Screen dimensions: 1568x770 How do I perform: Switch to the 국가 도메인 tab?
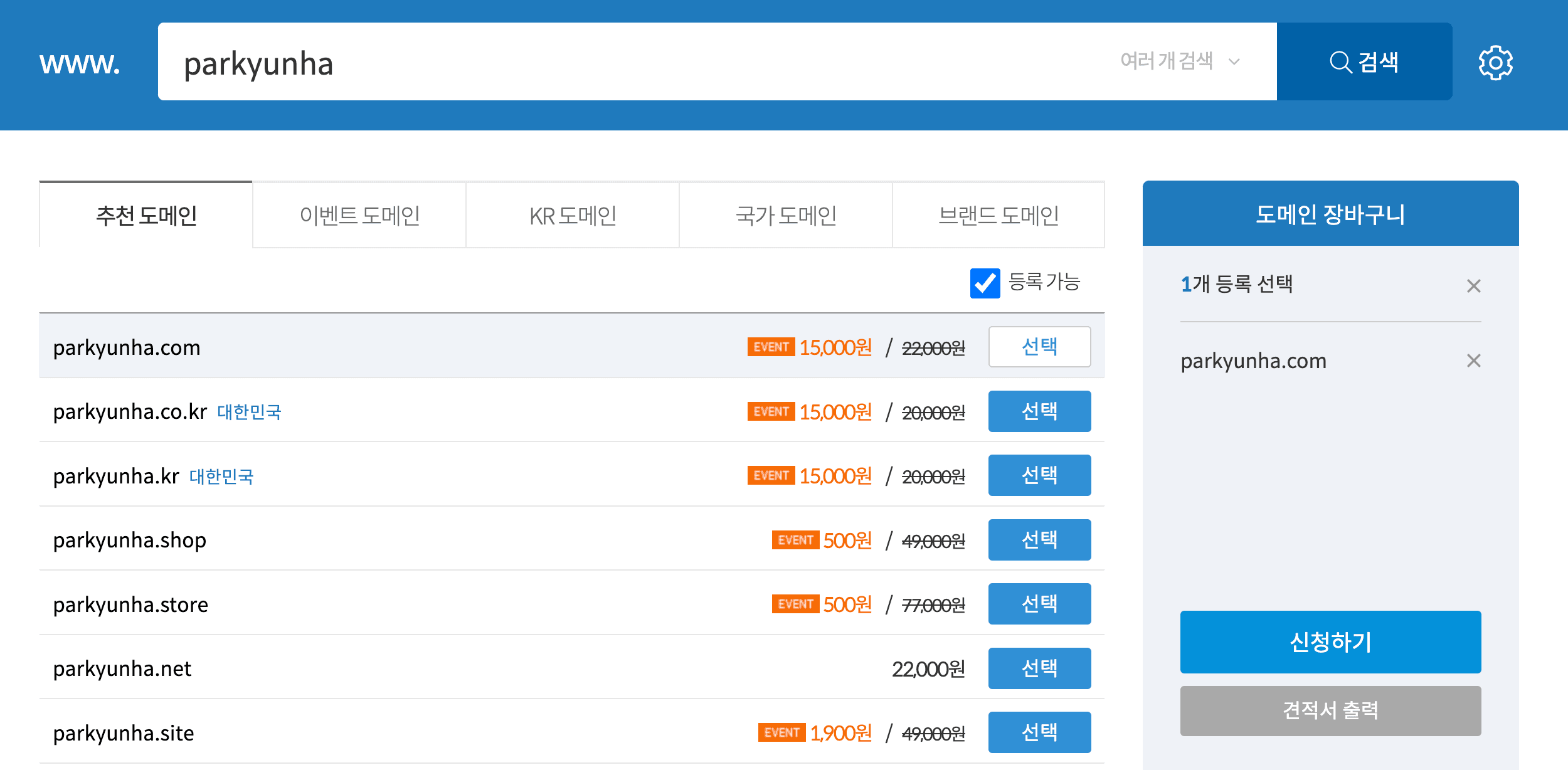pyautogui.click(x=786, y=216)
